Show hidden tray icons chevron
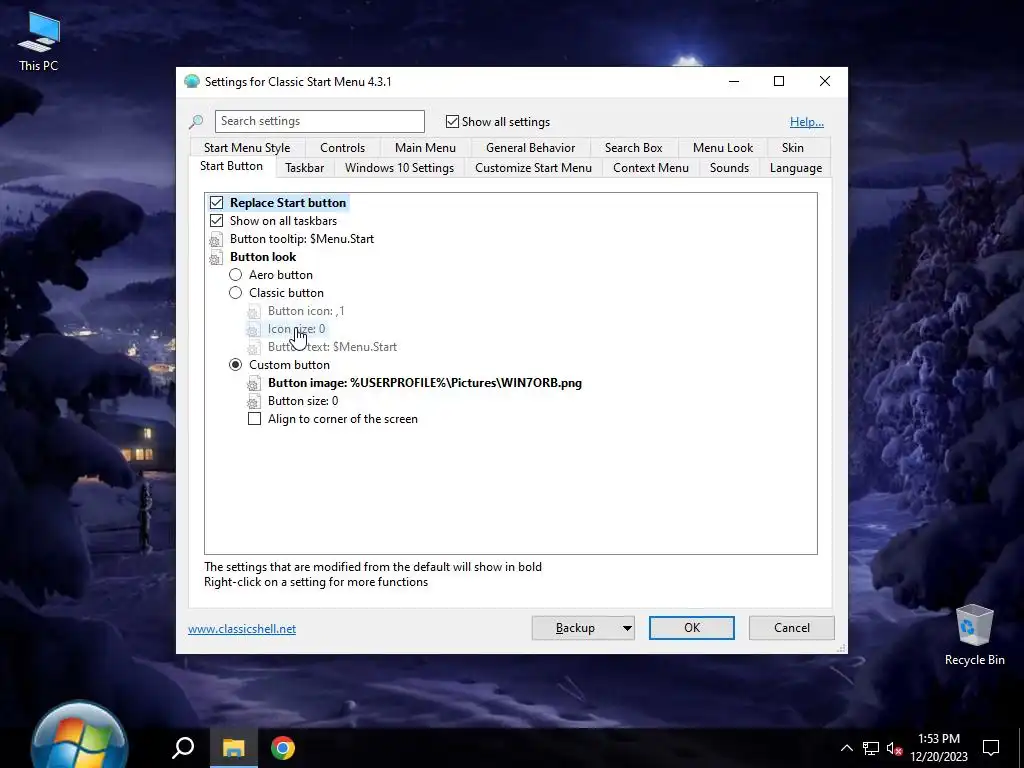 [846, 748]
